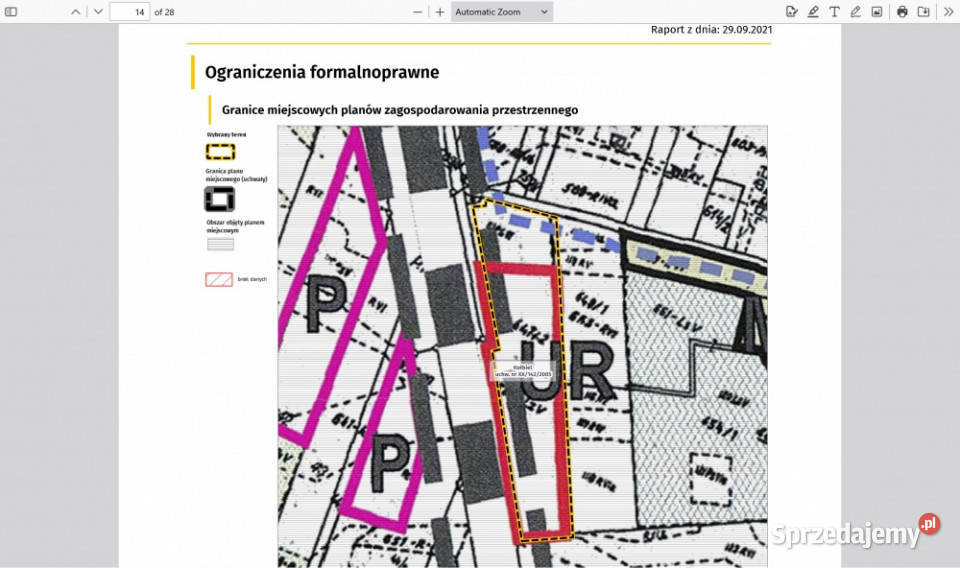This screenshot has height=568, width=960.
Task: Select the add image tool
Action: (876, 11)
